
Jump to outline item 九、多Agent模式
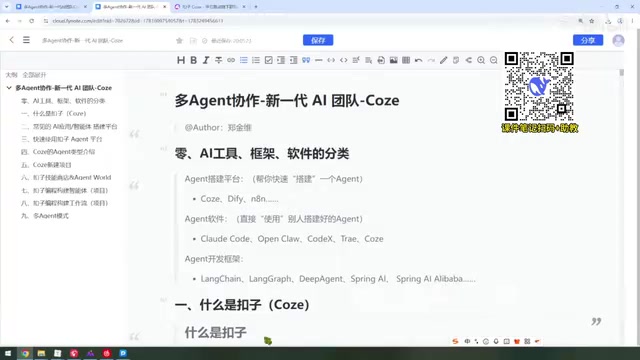tap(45, 216)
